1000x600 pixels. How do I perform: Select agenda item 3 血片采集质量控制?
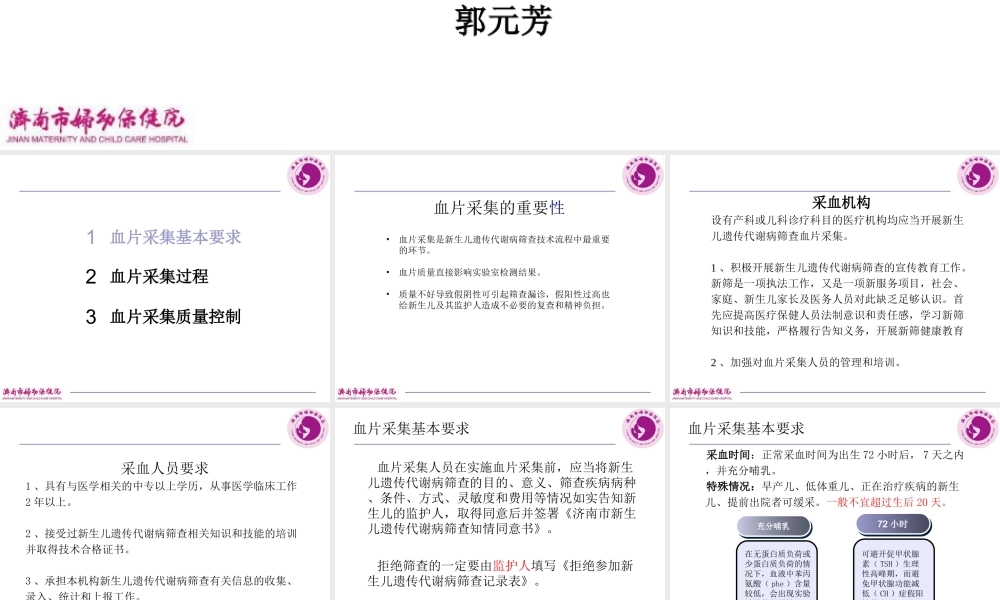click(x=165, y=318)
